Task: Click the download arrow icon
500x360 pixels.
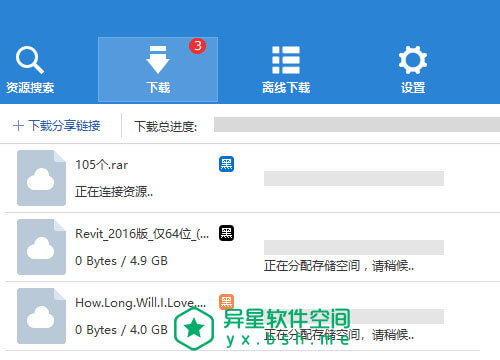Action: (x=158, y=60)
